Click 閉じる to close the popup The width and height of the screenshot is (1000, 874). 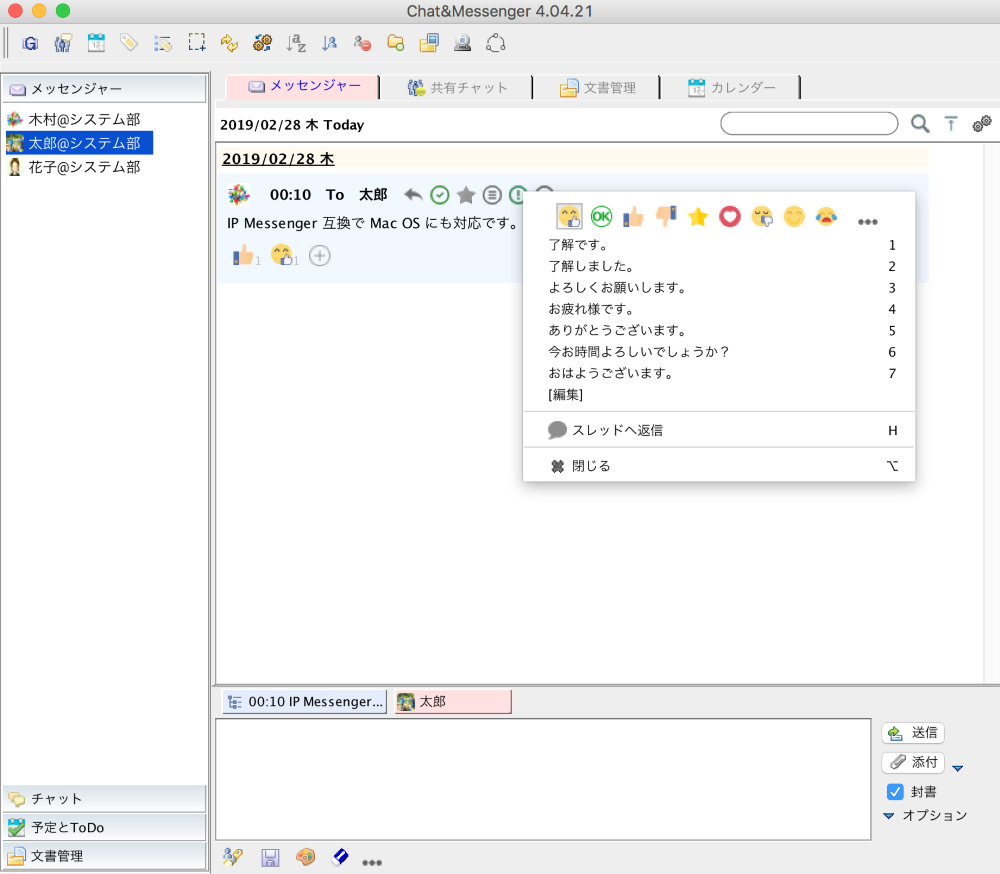[x=719, y=466]
